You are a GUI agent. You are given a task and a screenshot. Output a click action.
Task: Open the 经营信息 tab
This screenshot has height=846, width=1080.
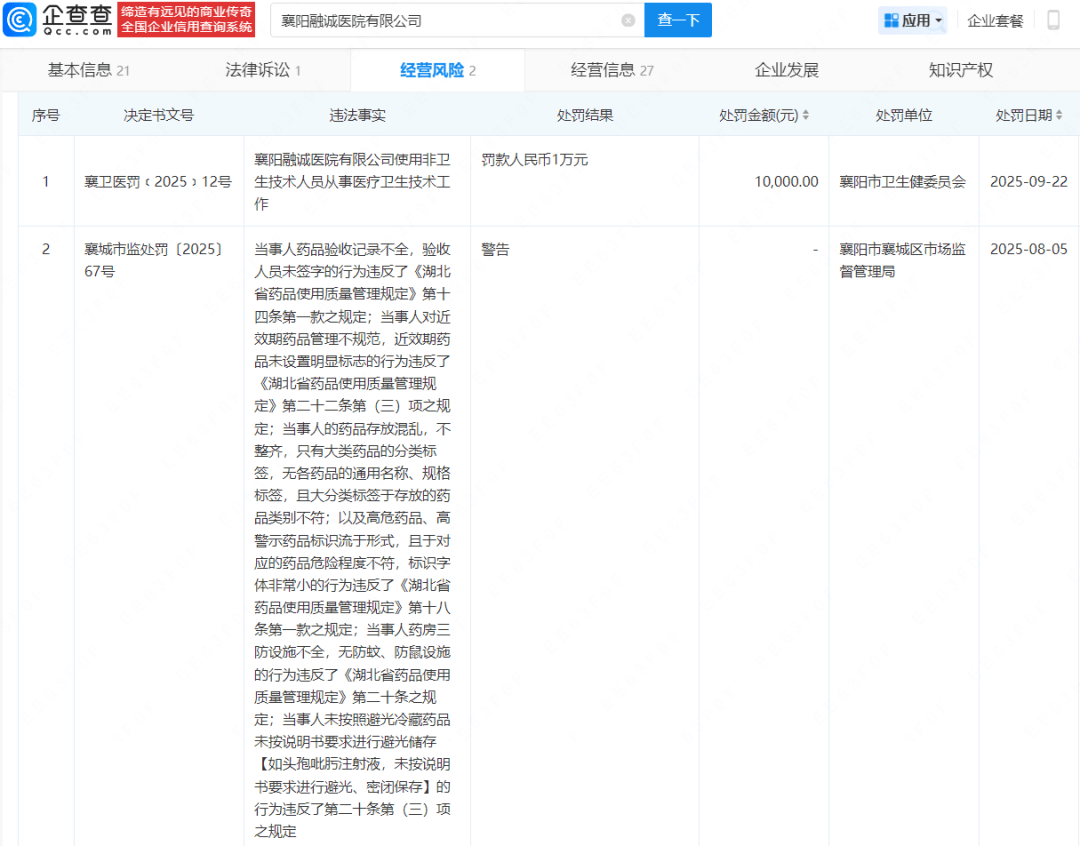coord(612,70)
